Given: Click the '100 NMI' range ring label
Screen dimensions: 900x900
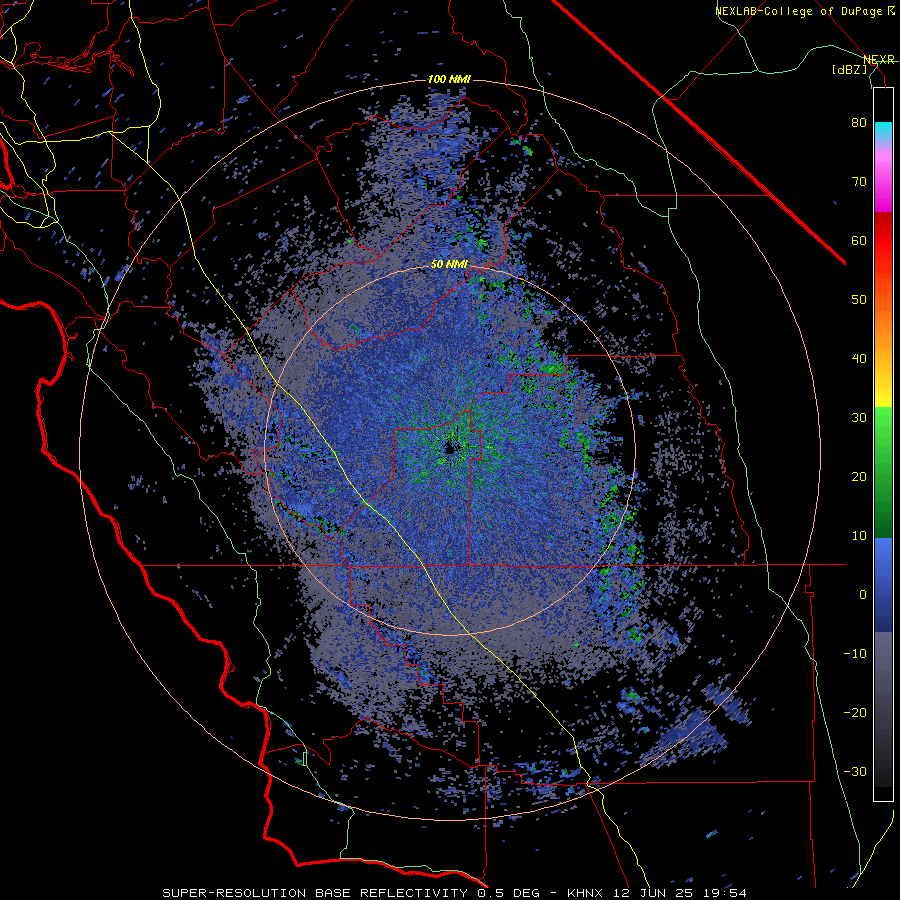Looking at the screenshot, I should point(449,79).
